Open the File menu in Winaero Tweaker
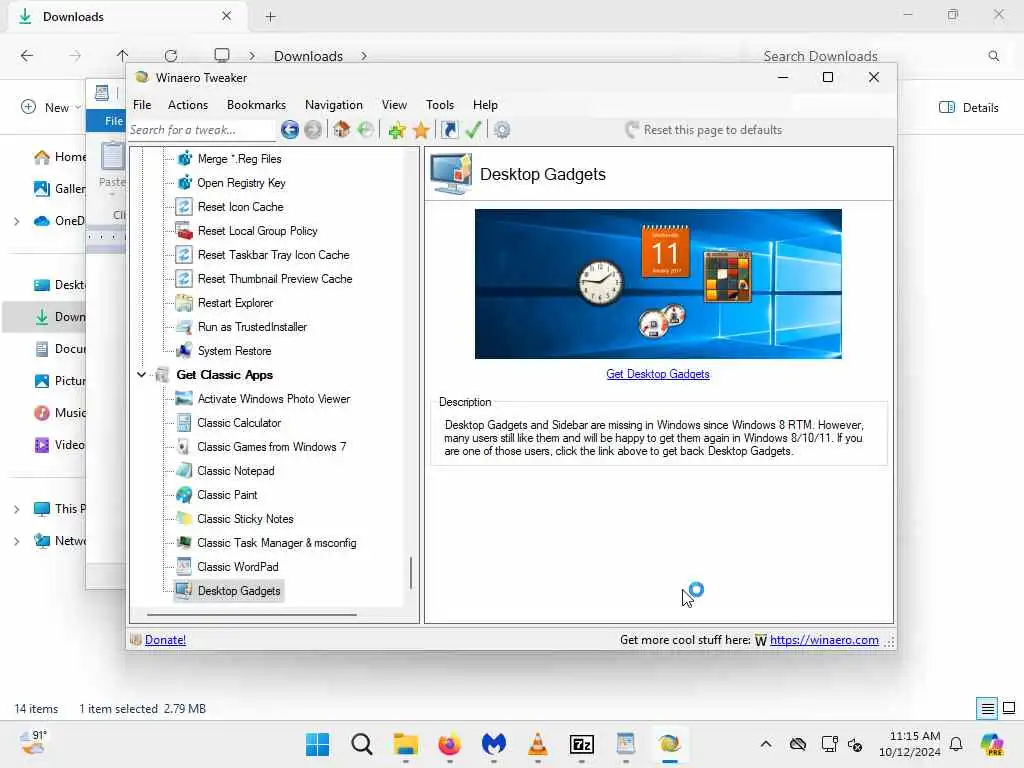 pos(142,104)
